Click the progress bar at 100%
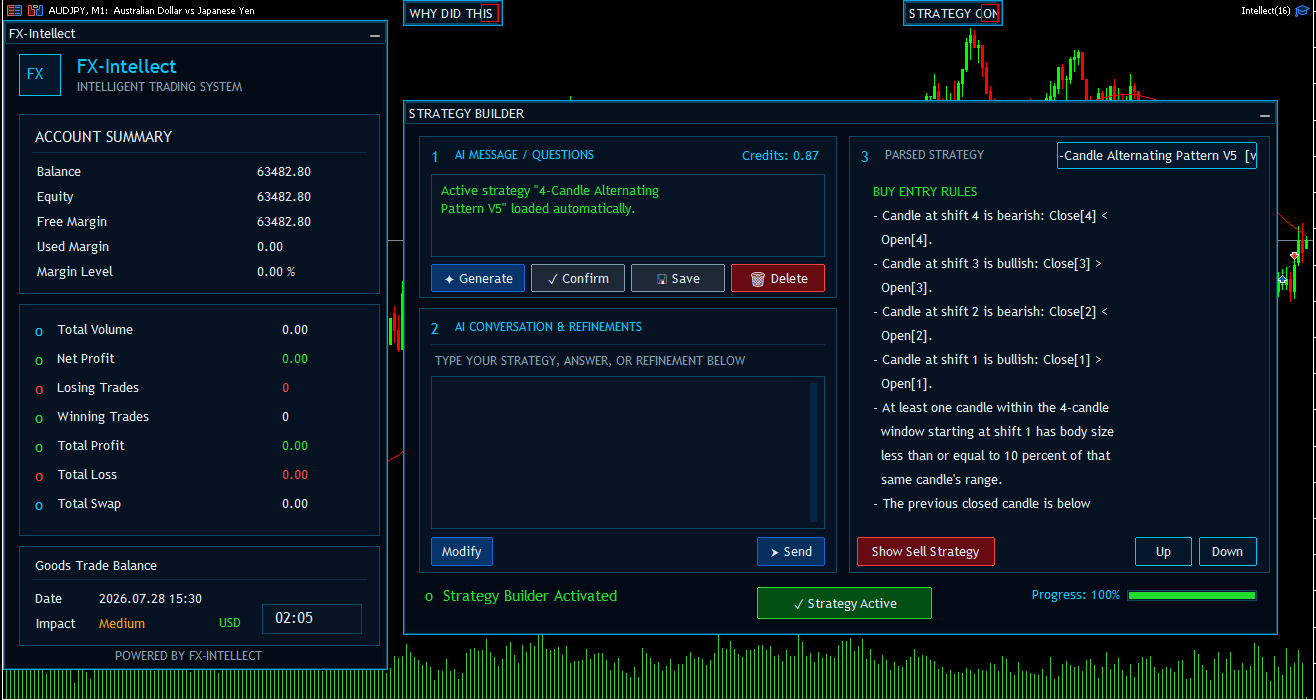The width and height of the screenshot is (1316, 700). click(1192, 595)
